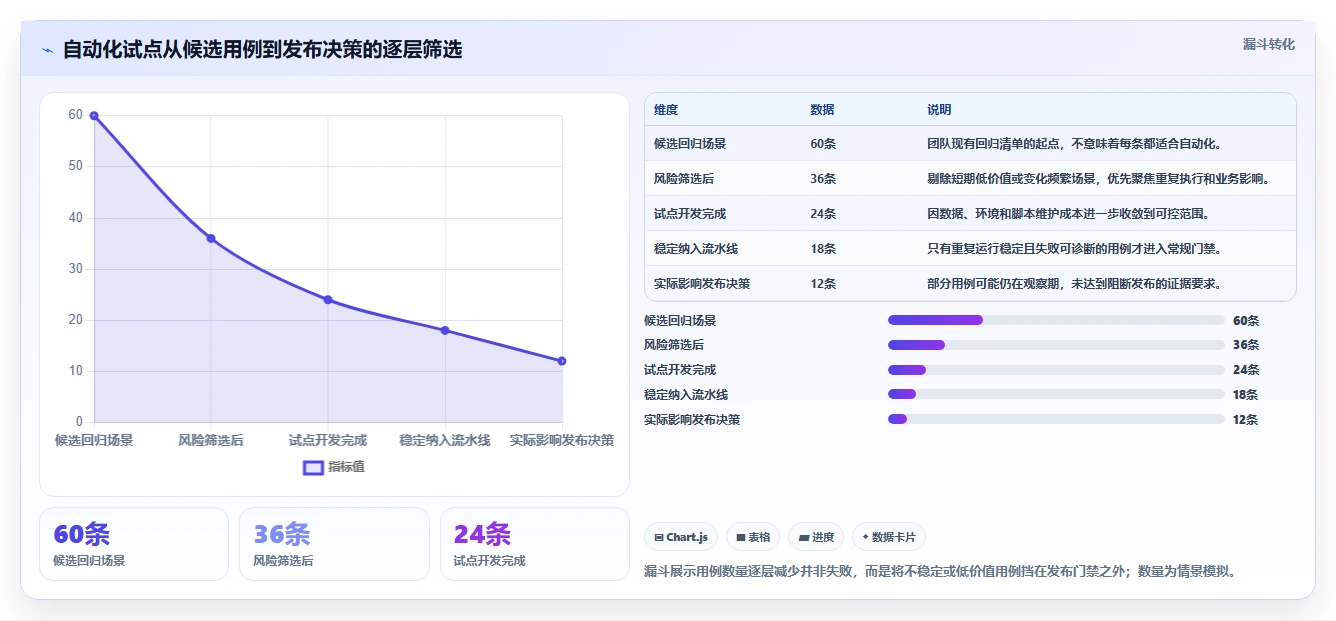This screenshot has height=621, width=1336.
Task: Click the description starting 只有重复运行稳定且失败可诊断
Action: tap(1076, 249)
